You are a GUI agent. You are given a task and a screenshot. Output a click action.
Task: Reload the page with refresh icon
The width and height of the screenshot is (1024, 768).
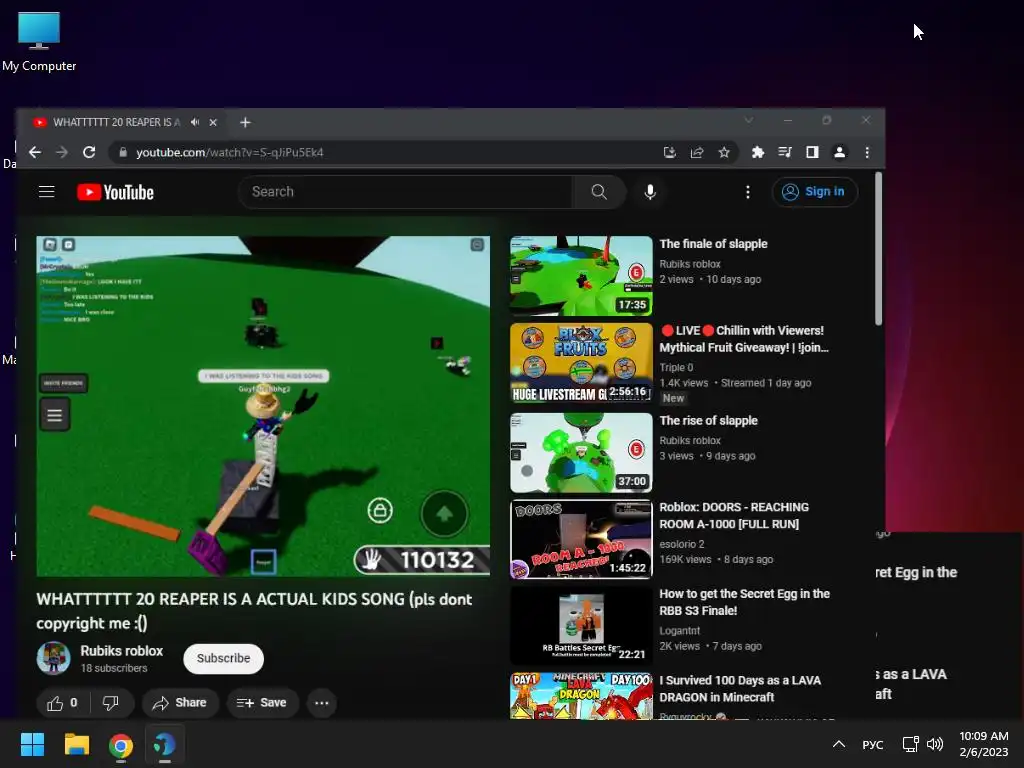[89, 152]
